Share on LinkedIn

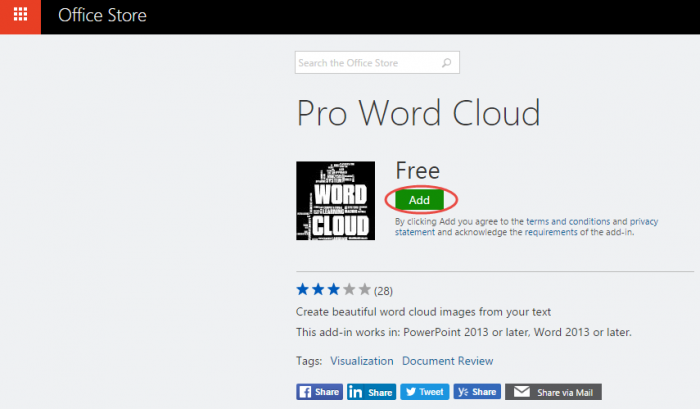point(371,392)
